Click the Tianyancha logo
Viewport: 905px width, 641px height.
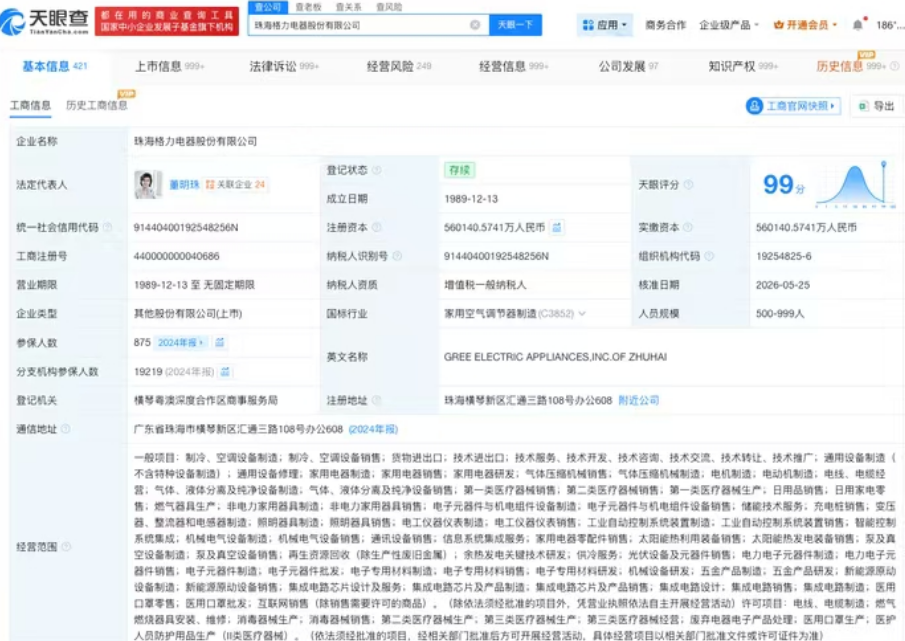tap(45, 21)
